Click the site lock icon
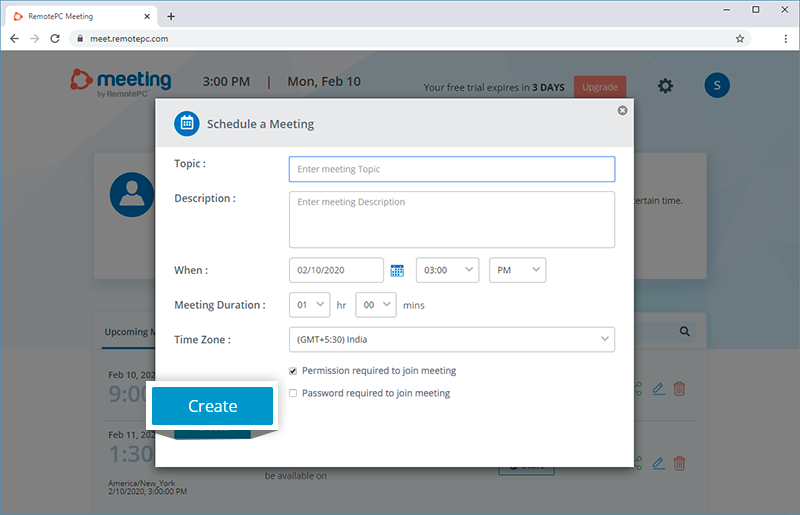 coord(80,38)
